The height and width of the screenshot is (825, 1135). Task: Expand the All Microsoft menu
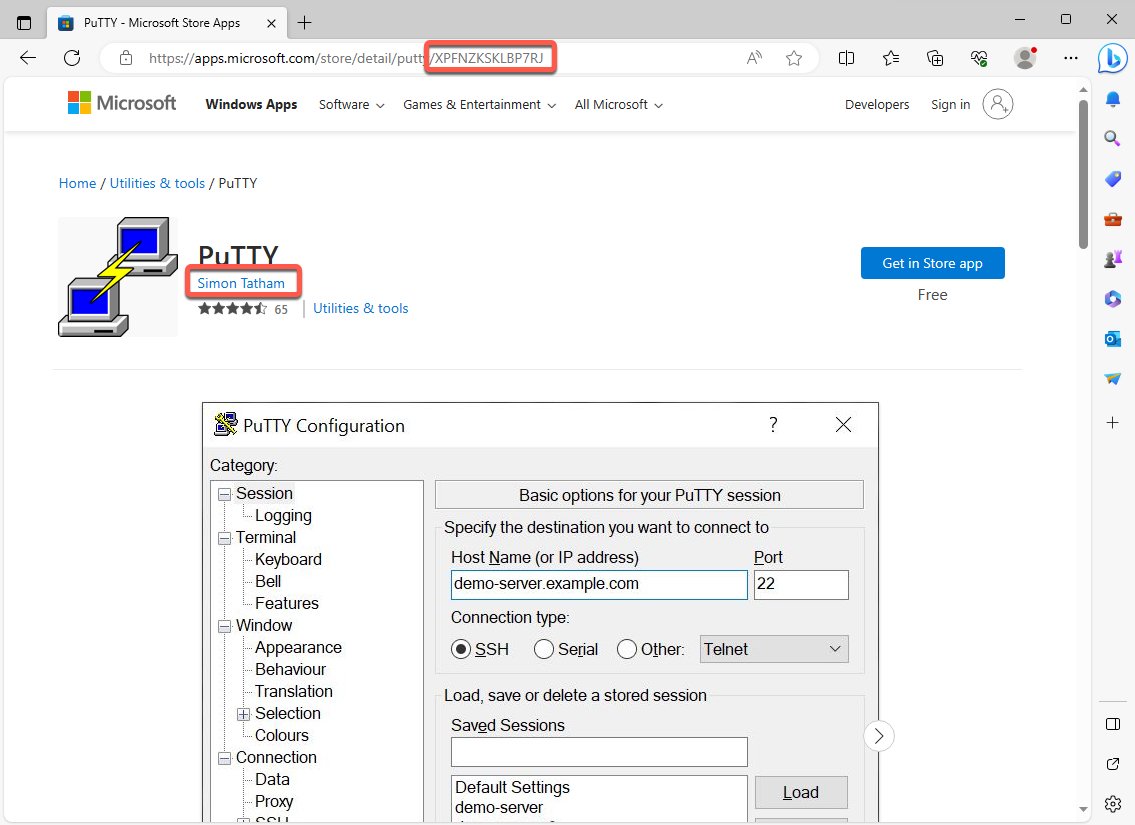click(x=618, y=105)
